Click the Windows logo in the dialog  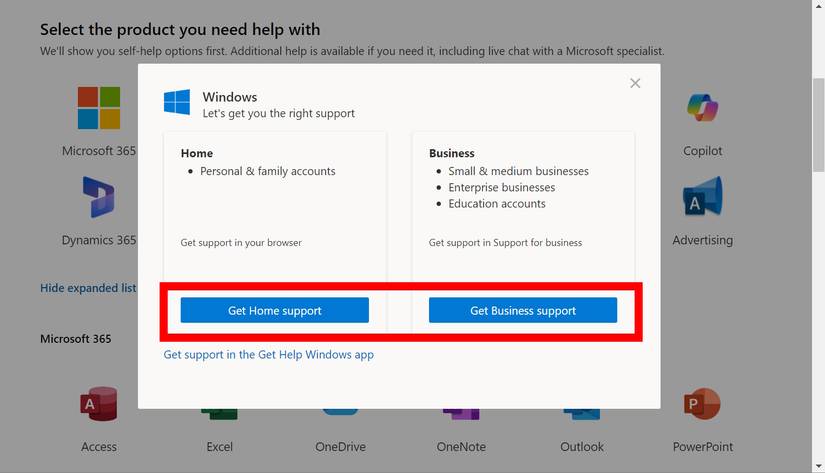(177, 102)
